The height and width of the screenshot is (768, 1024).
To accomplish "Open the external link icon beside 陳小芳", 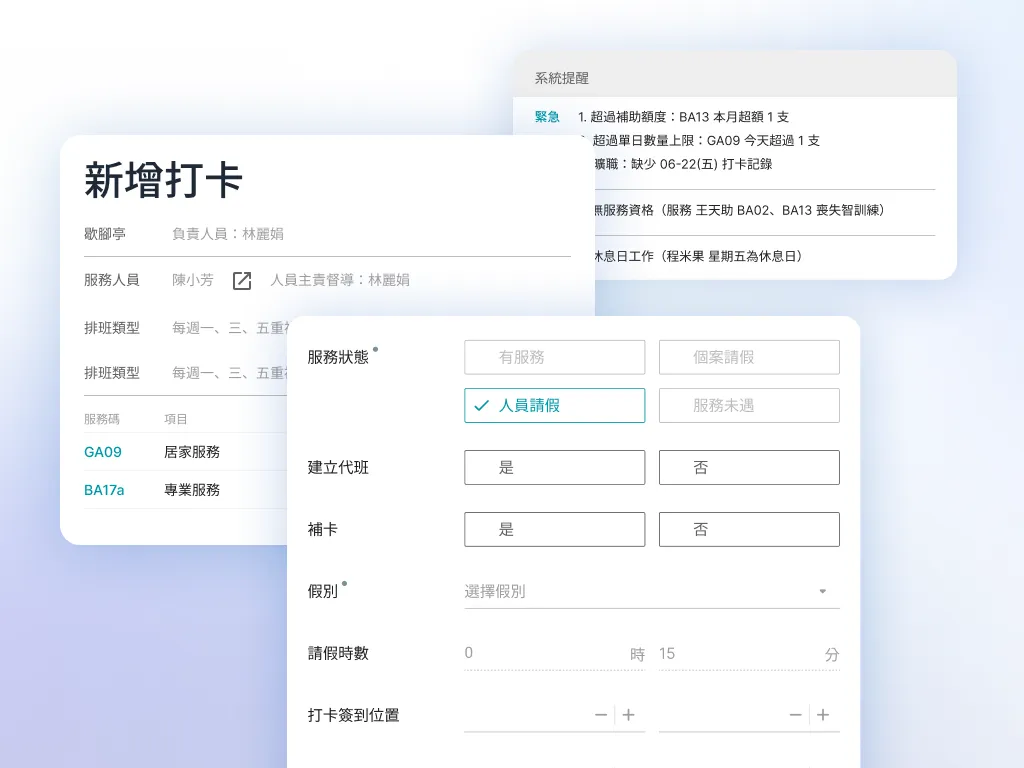I will click(242, 281).
